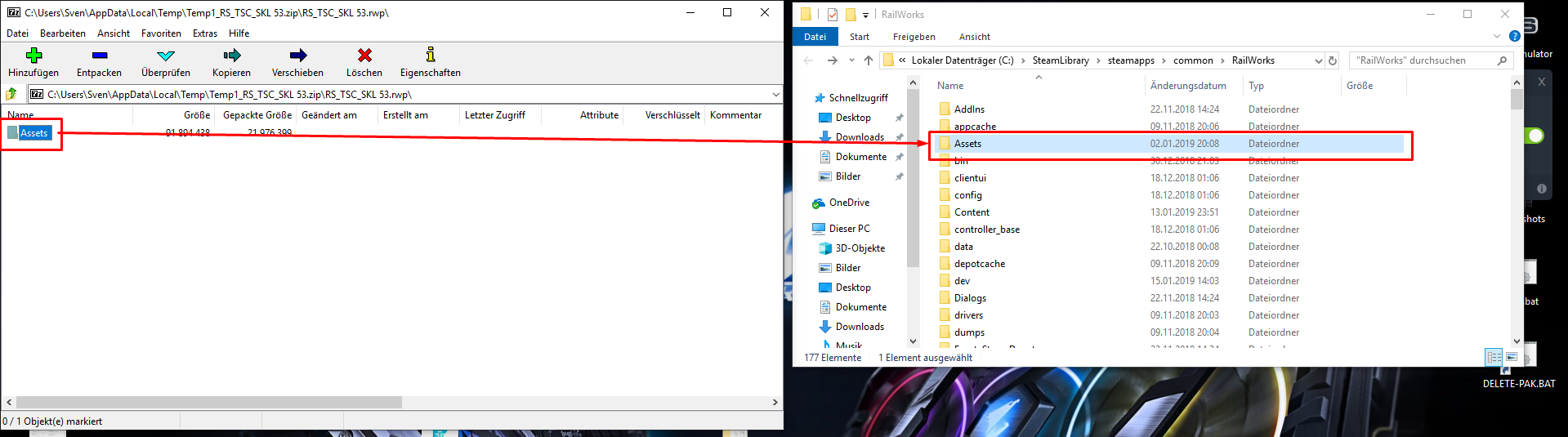Select the AddIns folder in Explorer
The image size is (1568, 437).
(x=969, y=109)
